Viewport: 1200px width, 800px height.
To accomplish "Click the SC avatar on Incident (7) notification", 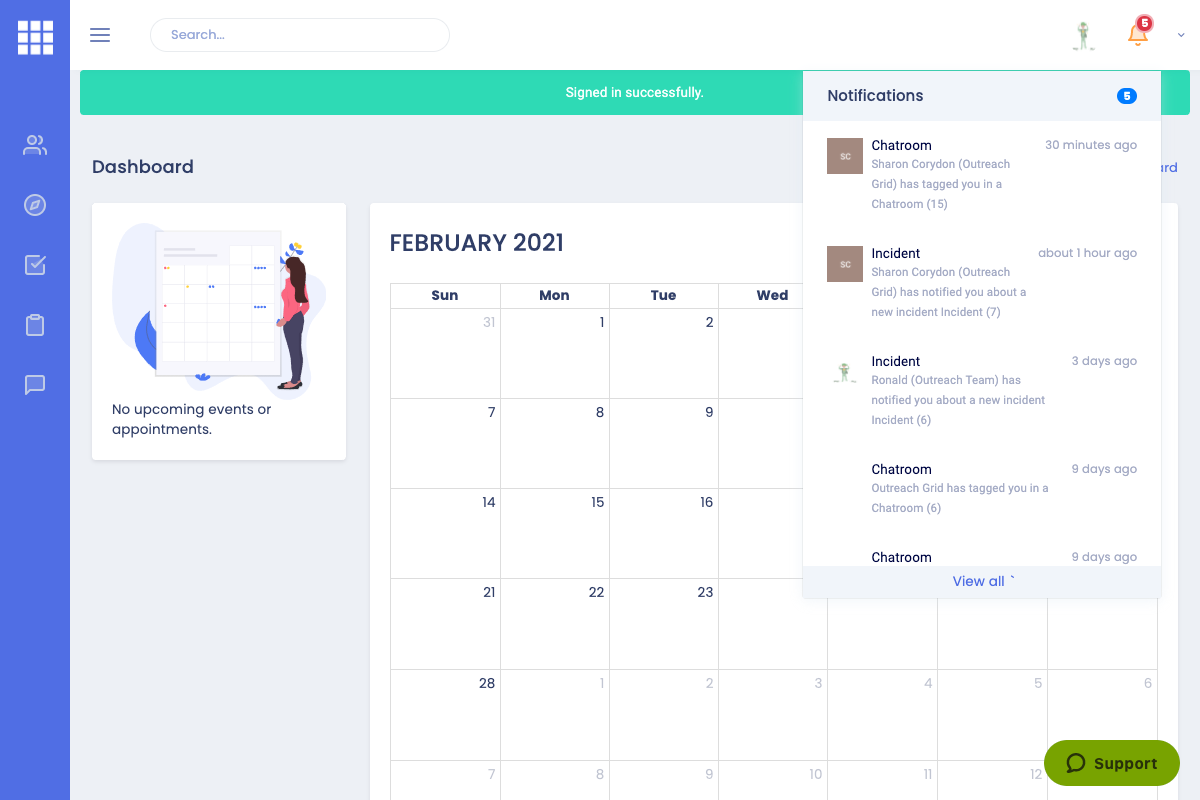I will coord(845,264).
